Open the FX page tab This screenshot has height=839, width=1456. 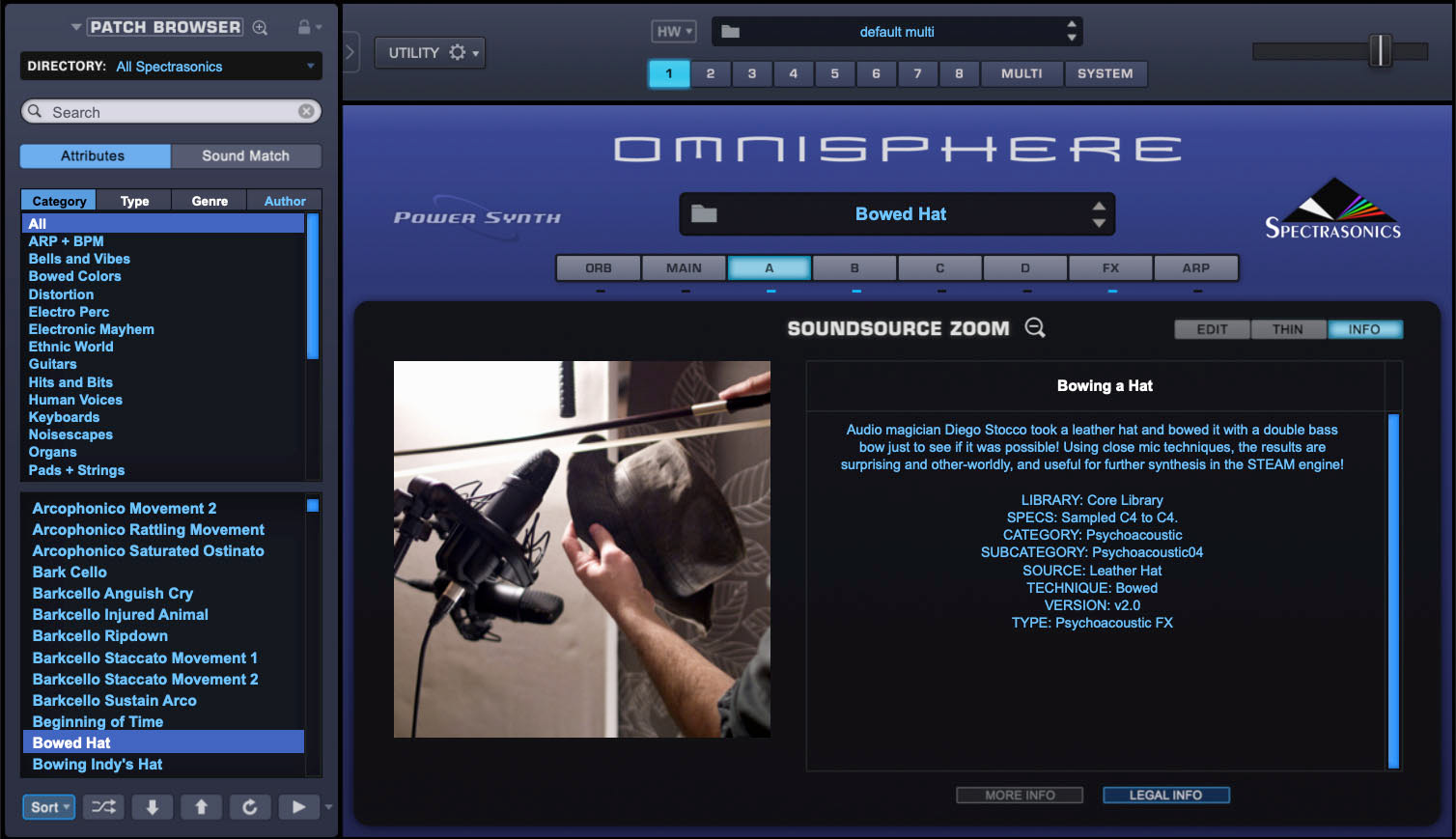point(1110,267)
